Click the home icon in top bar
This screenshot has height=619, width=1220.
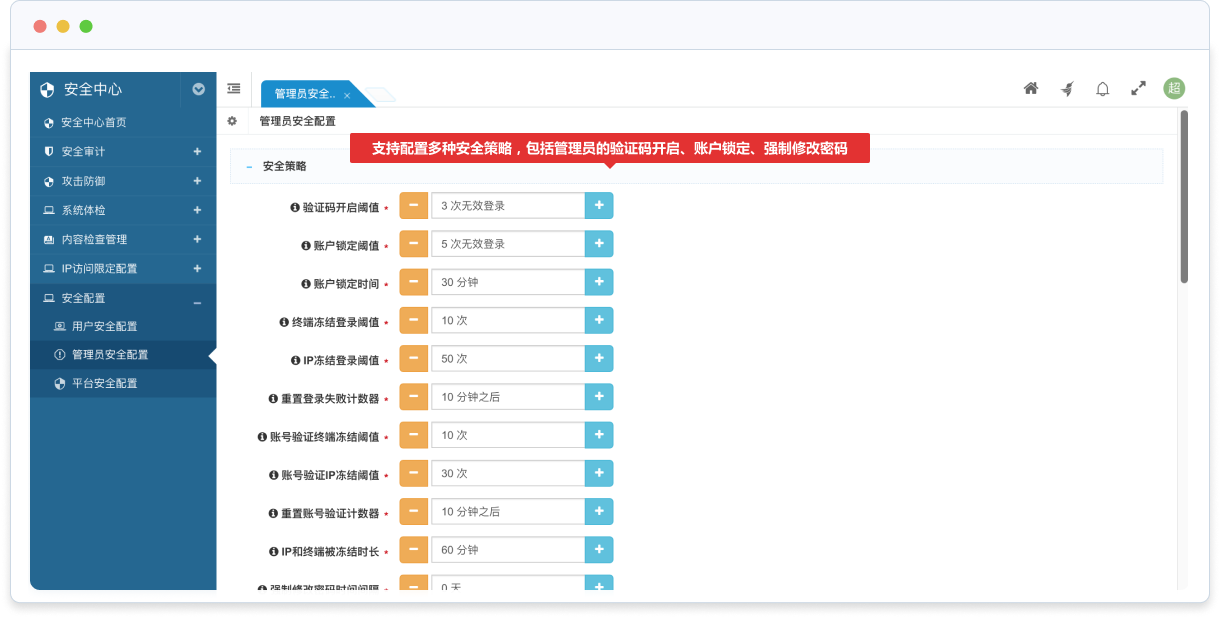[x=1031, y=88]
